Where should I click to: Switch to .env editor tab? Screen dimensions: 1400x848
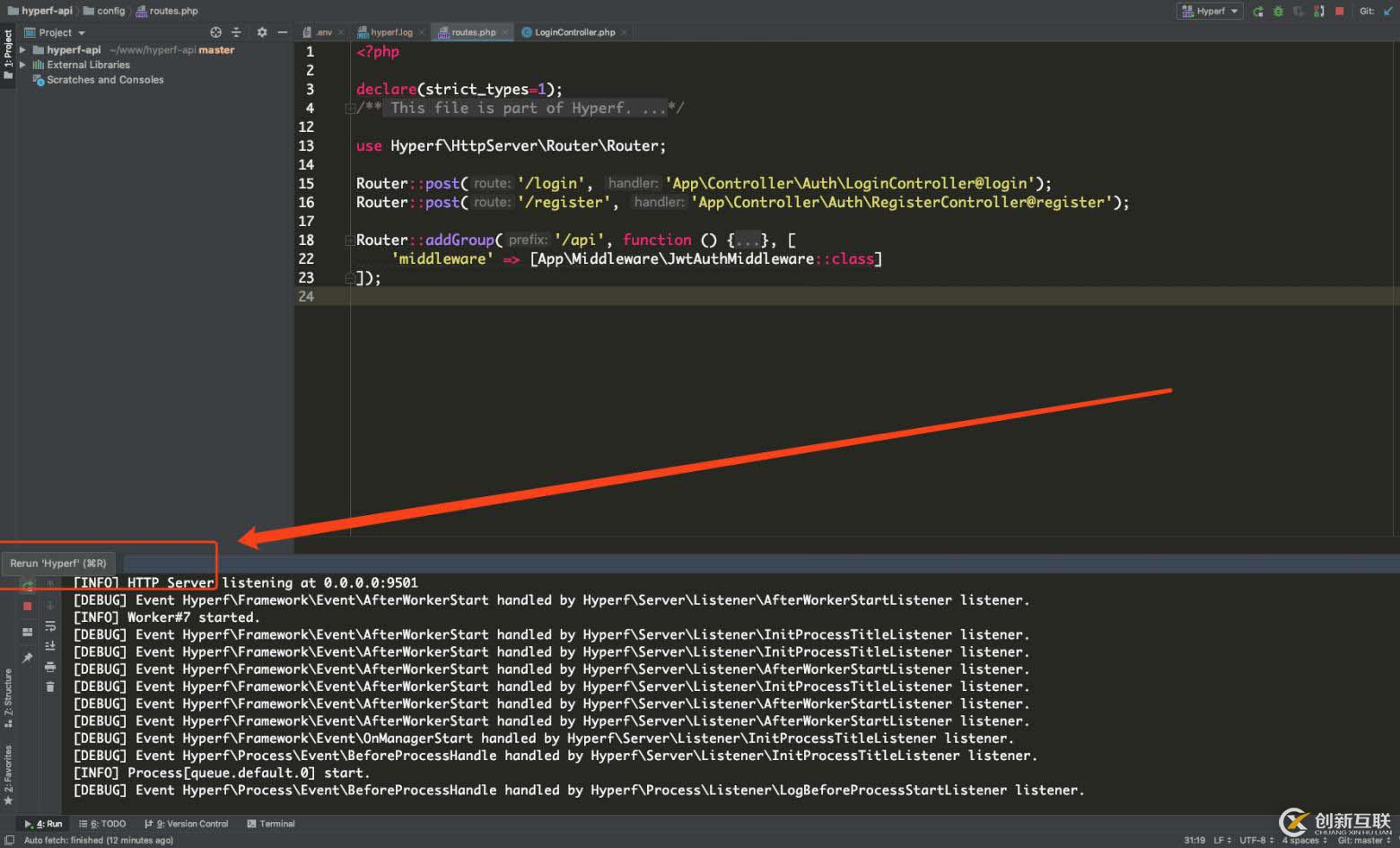click(x=318, y=32)
